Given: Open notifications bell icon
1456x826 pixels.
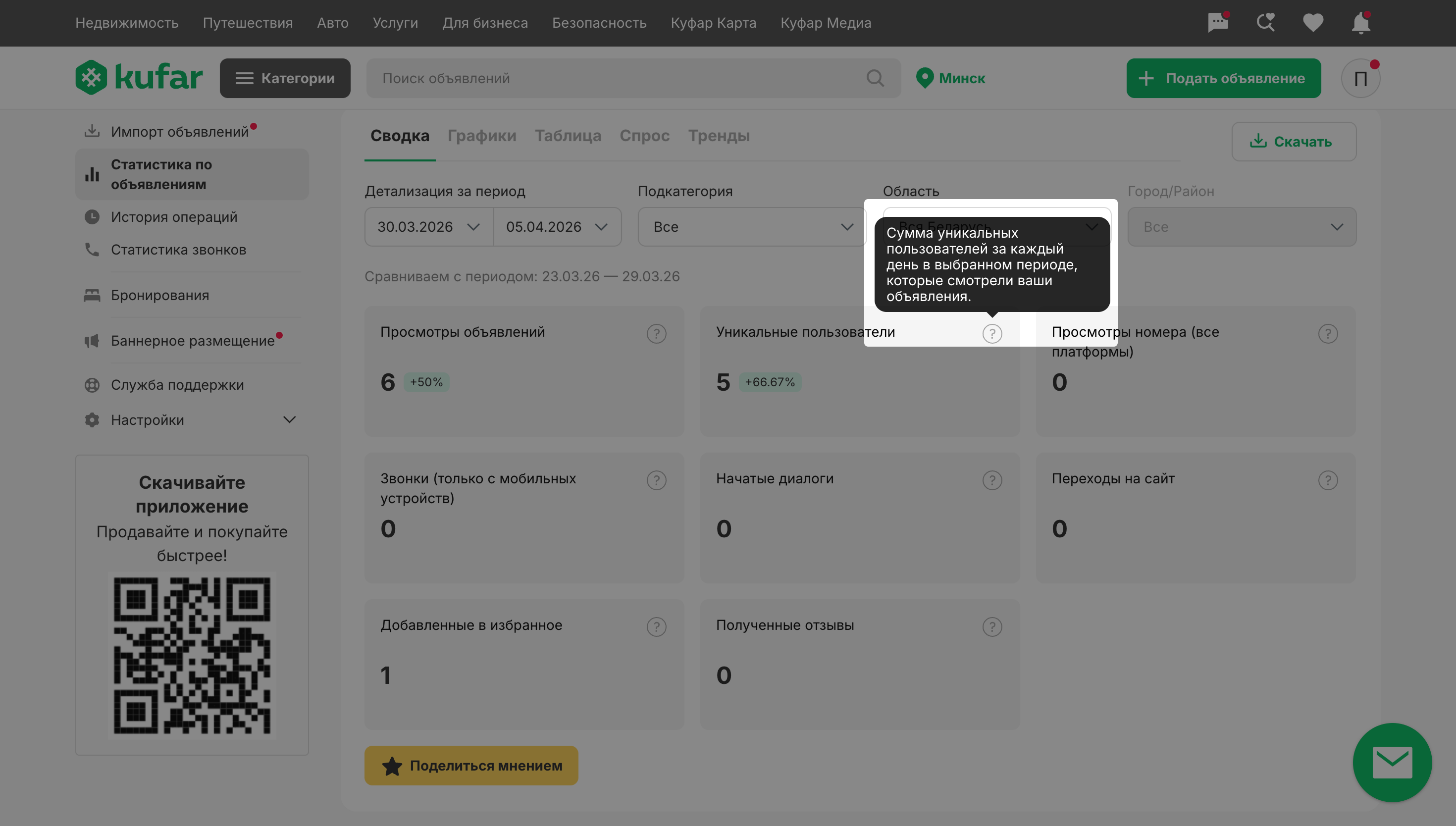Looking at the screenshot, I should click(x=1361, y=23).
